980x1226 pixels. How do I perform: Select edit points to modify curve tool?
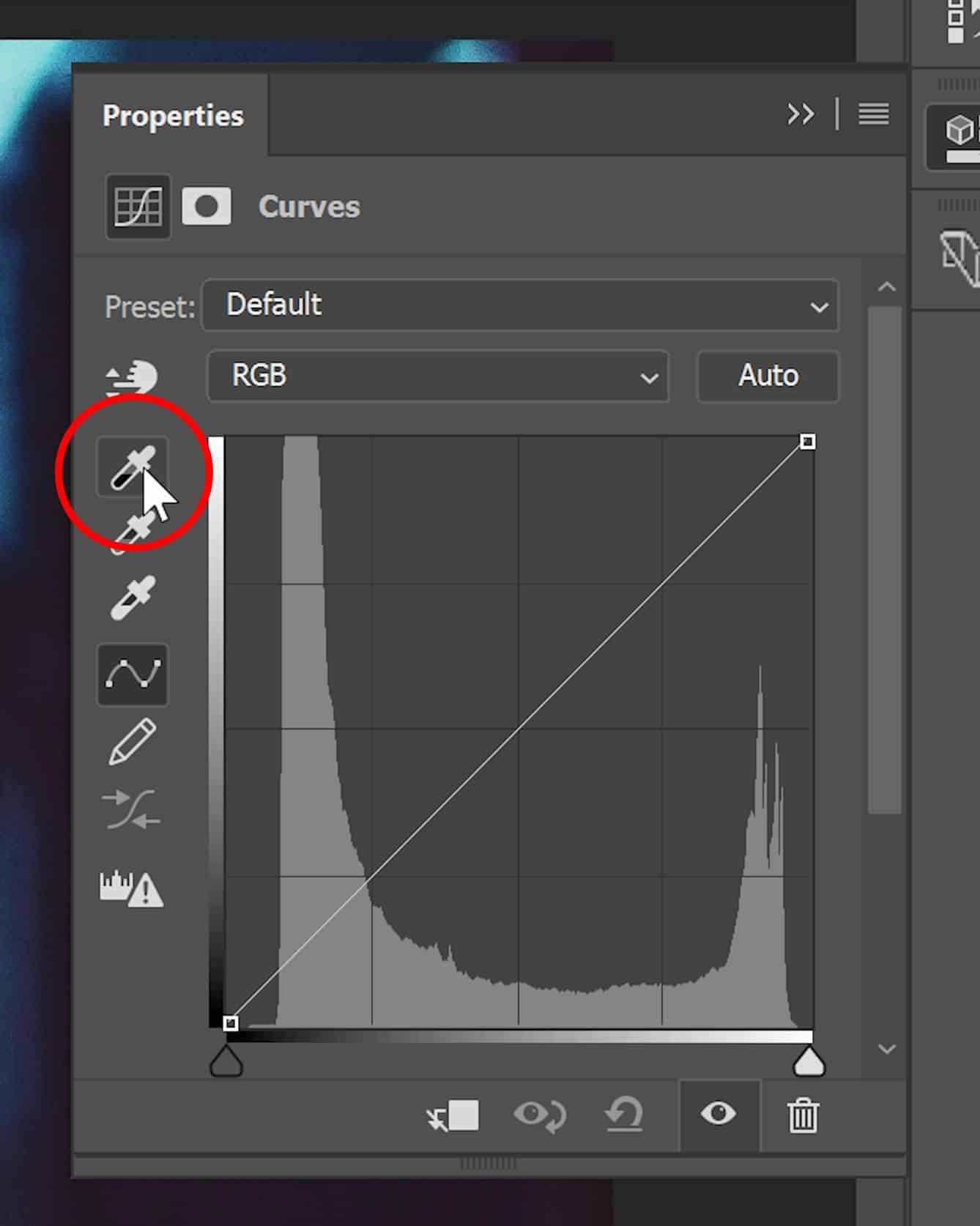click(x=133, y=675)
